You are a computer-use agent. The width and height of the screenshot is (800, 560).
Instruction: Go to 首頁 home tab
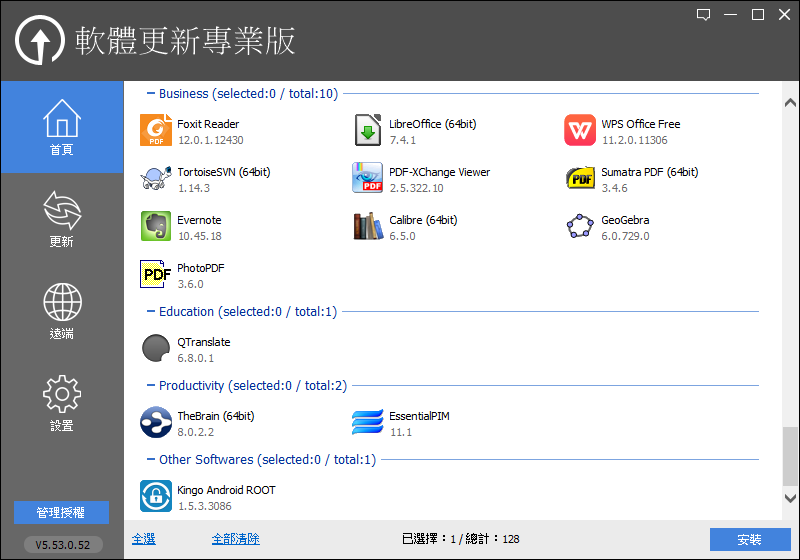62,127
